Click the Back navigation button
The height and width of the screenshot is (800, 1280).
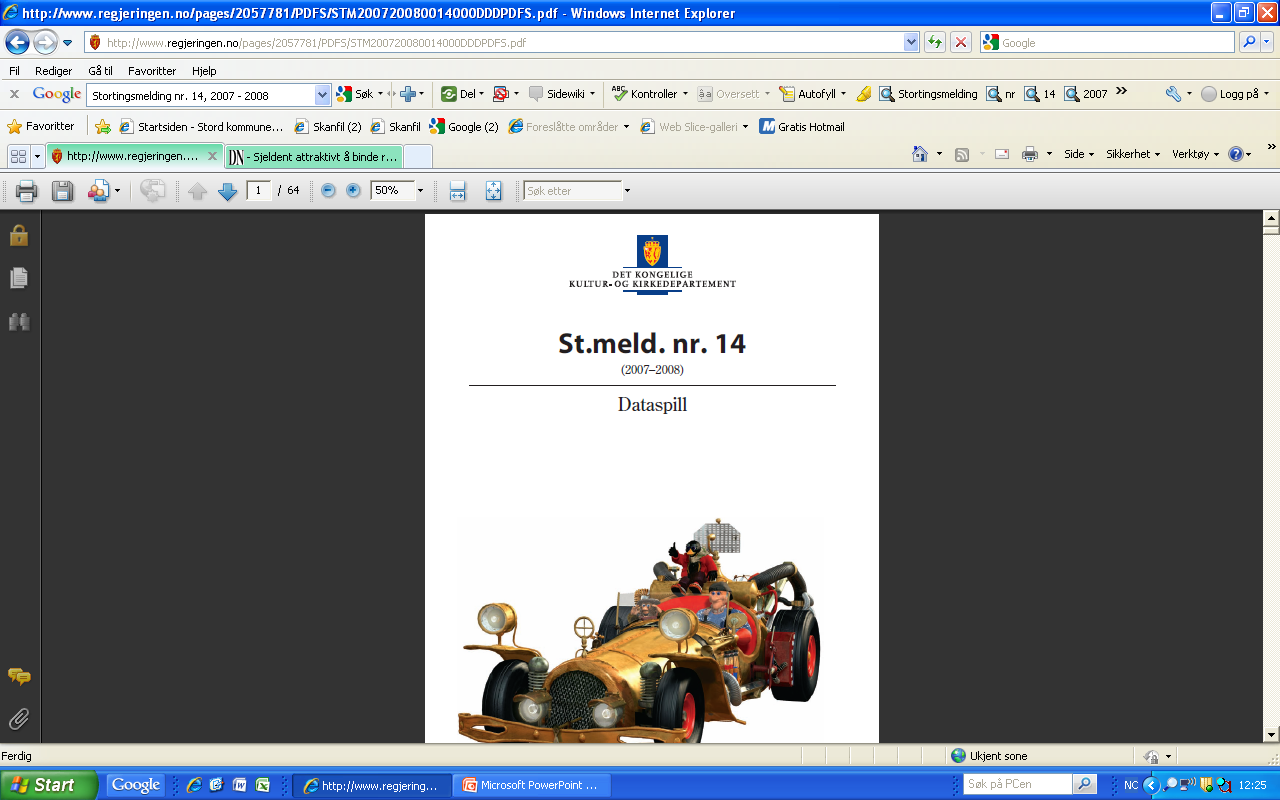(17, 42)
